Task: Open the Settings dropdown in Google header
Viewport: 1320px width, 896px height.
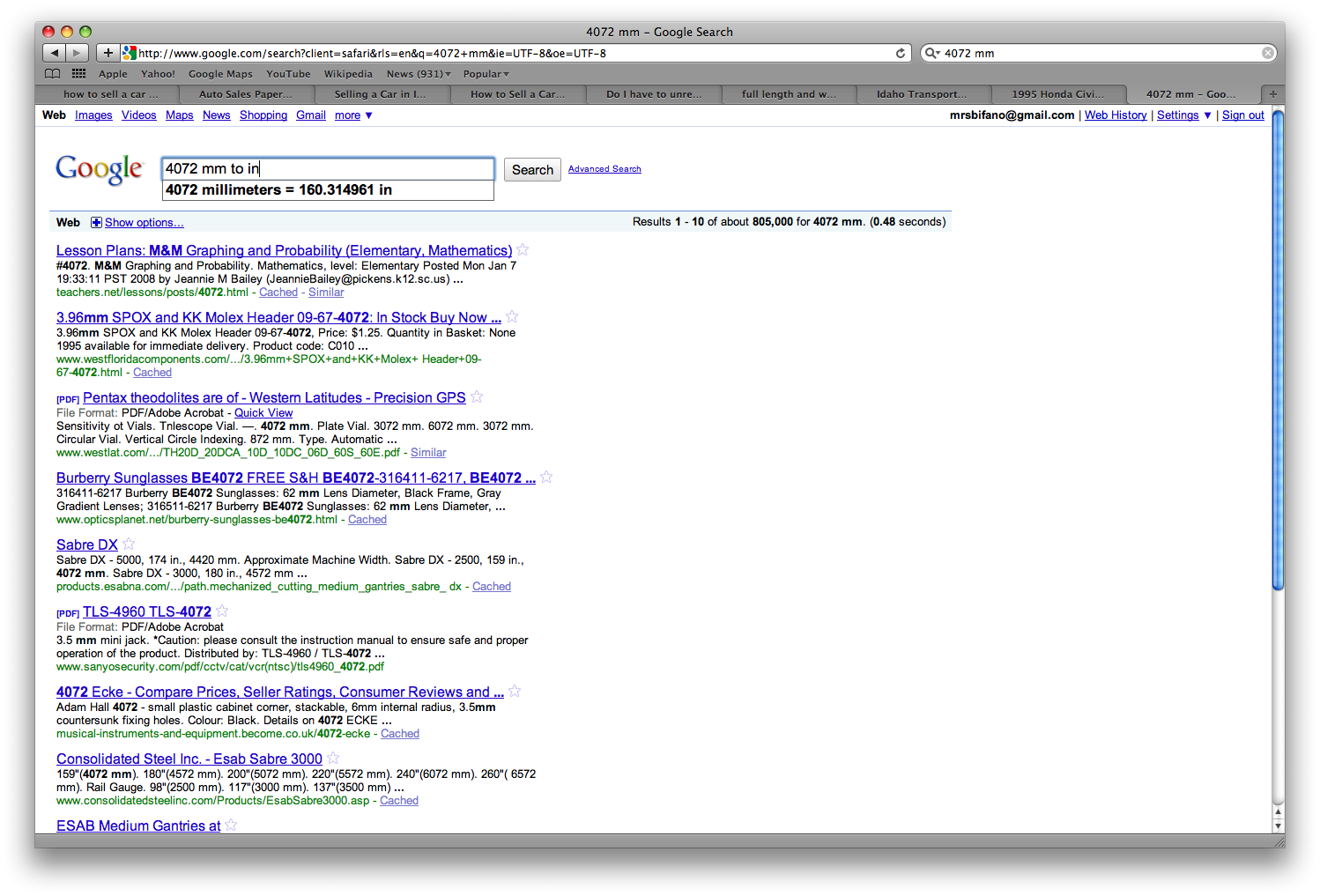Action: pos(1183,115)
